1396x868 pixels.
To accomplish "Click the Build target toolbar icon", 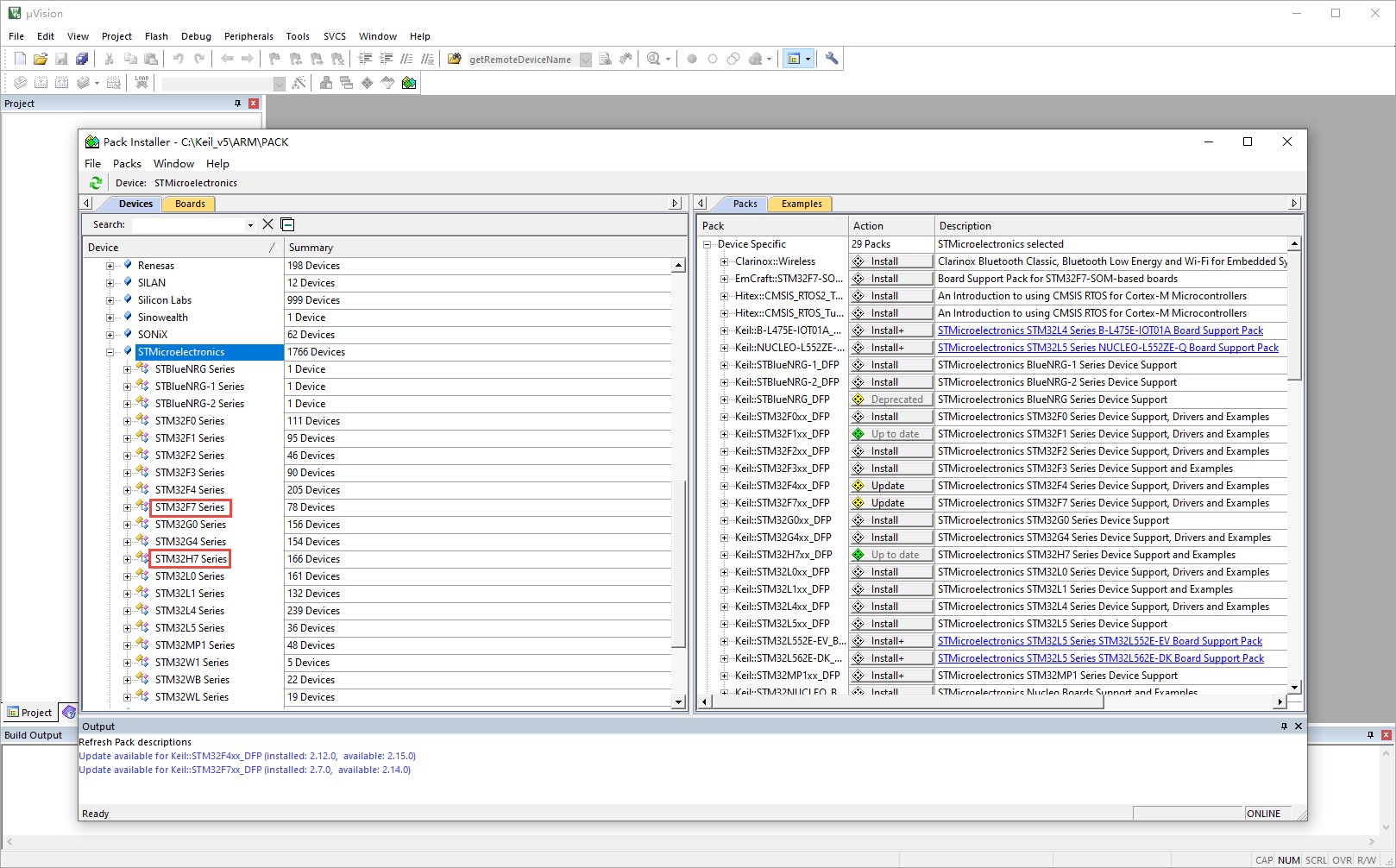I will 41,83.
